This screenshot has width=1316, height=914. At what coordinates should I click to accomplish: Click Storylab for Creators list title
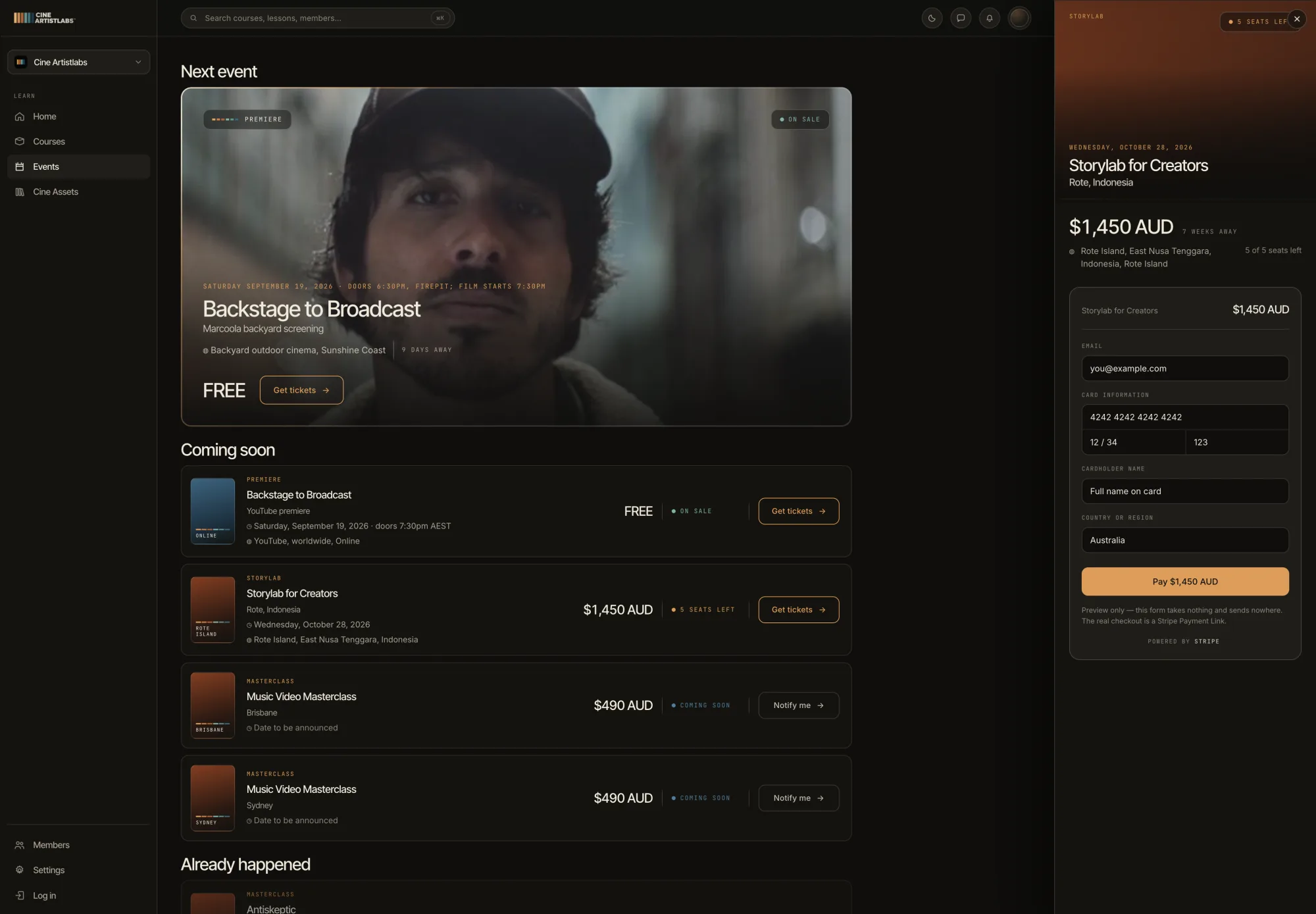(292, 594)
